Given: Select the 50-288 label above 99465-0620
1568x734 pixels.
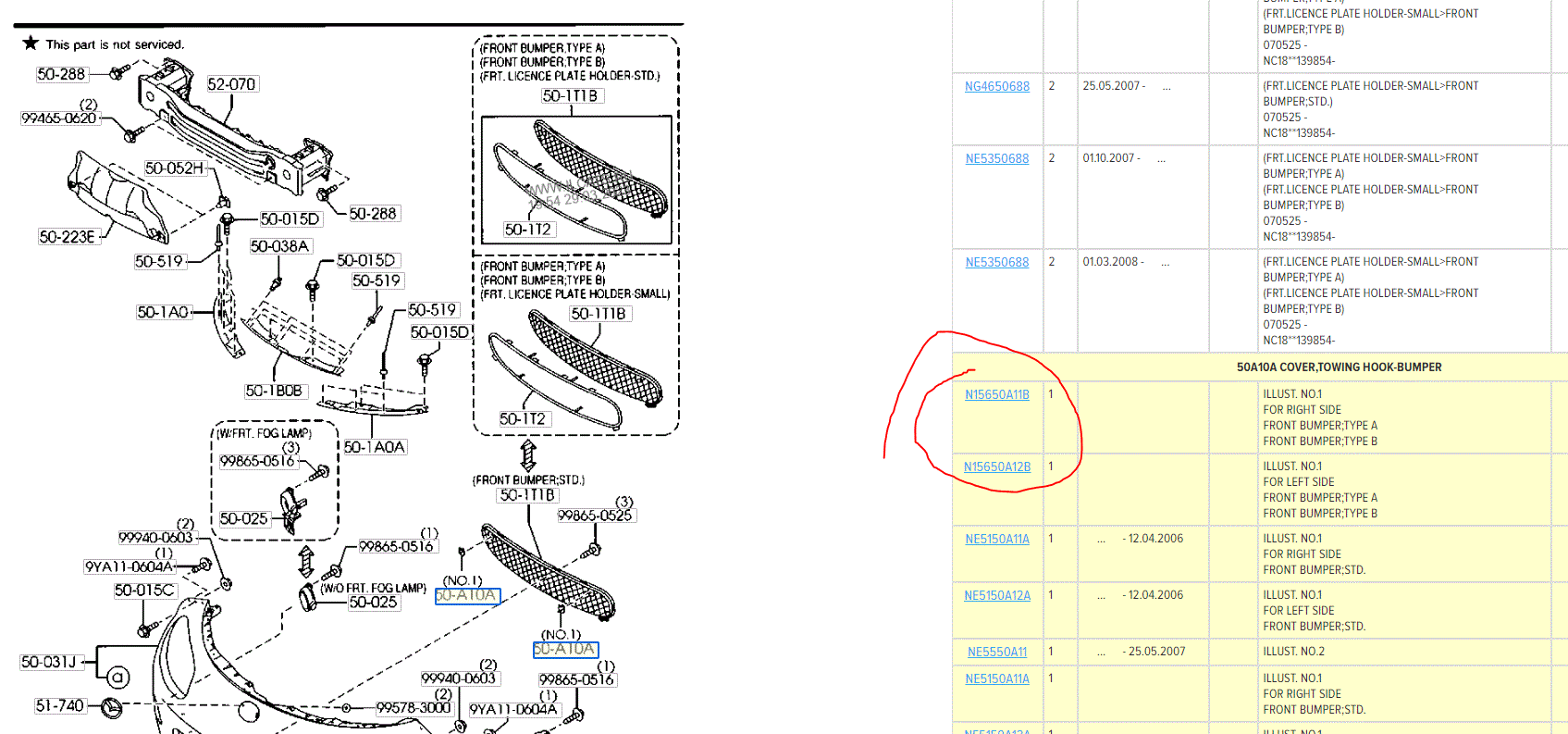Looking at the screenshot, I should pos(61,74).
